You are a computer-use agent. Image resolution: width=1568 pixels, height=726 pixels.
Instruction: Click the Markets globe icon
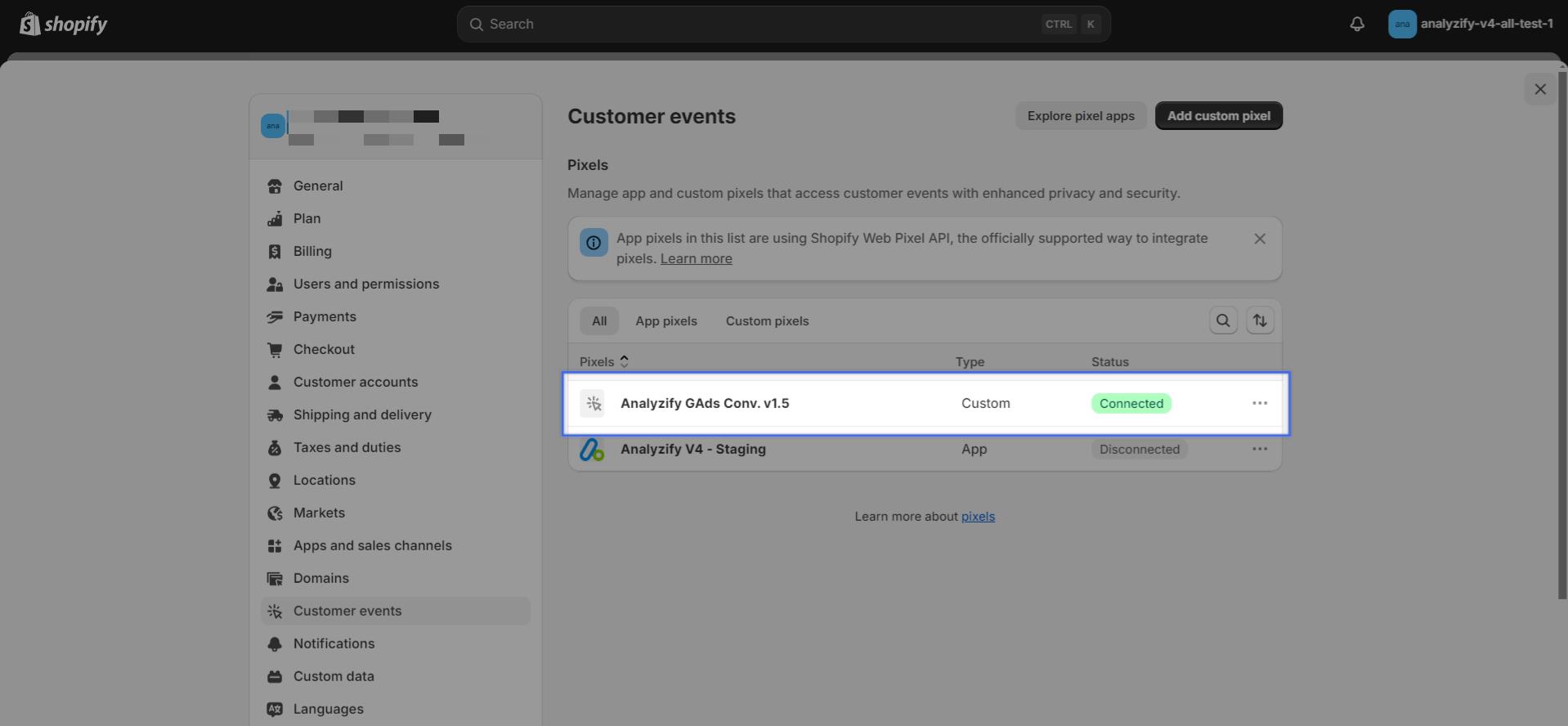275,513
